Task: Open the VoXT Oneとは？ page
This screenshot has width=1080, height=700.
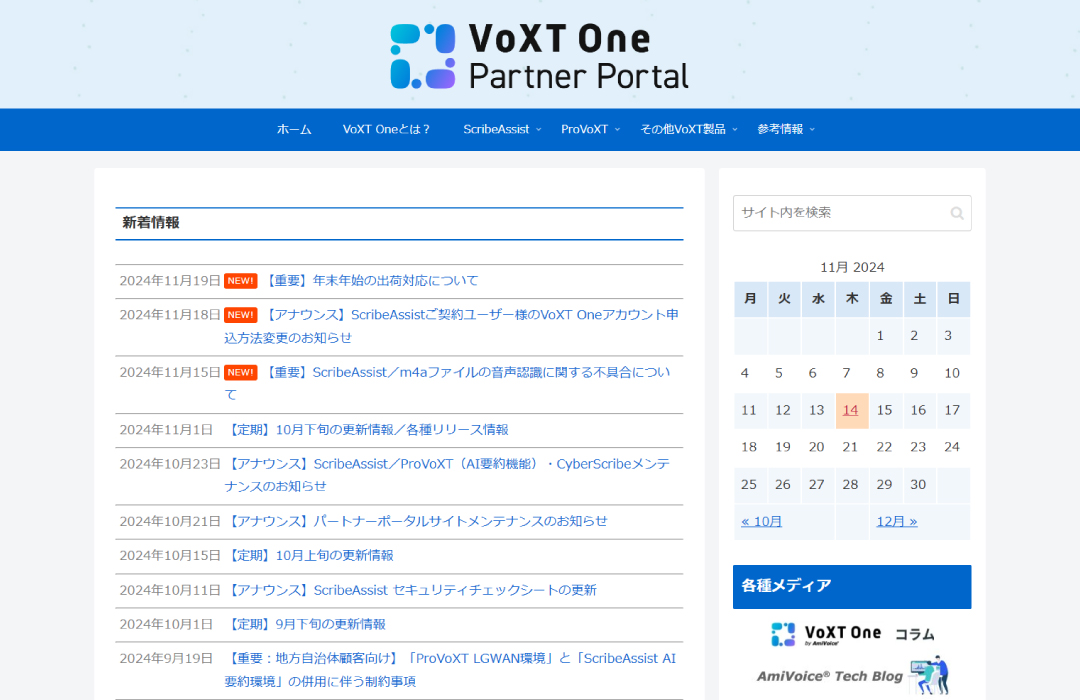Action: coord(386,130)
